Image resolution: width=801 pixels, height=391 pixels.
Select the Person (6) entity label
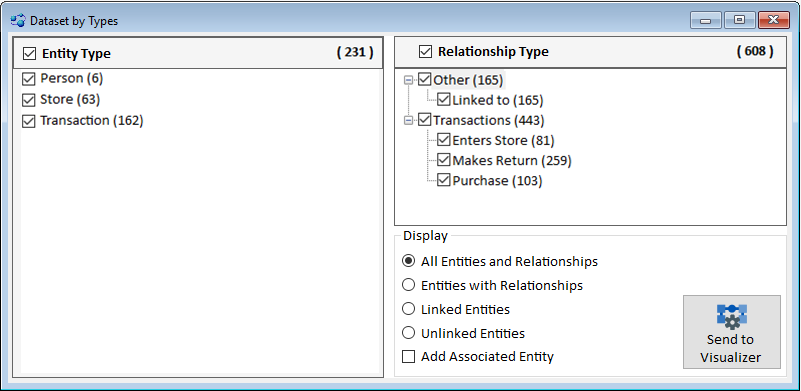72,78
